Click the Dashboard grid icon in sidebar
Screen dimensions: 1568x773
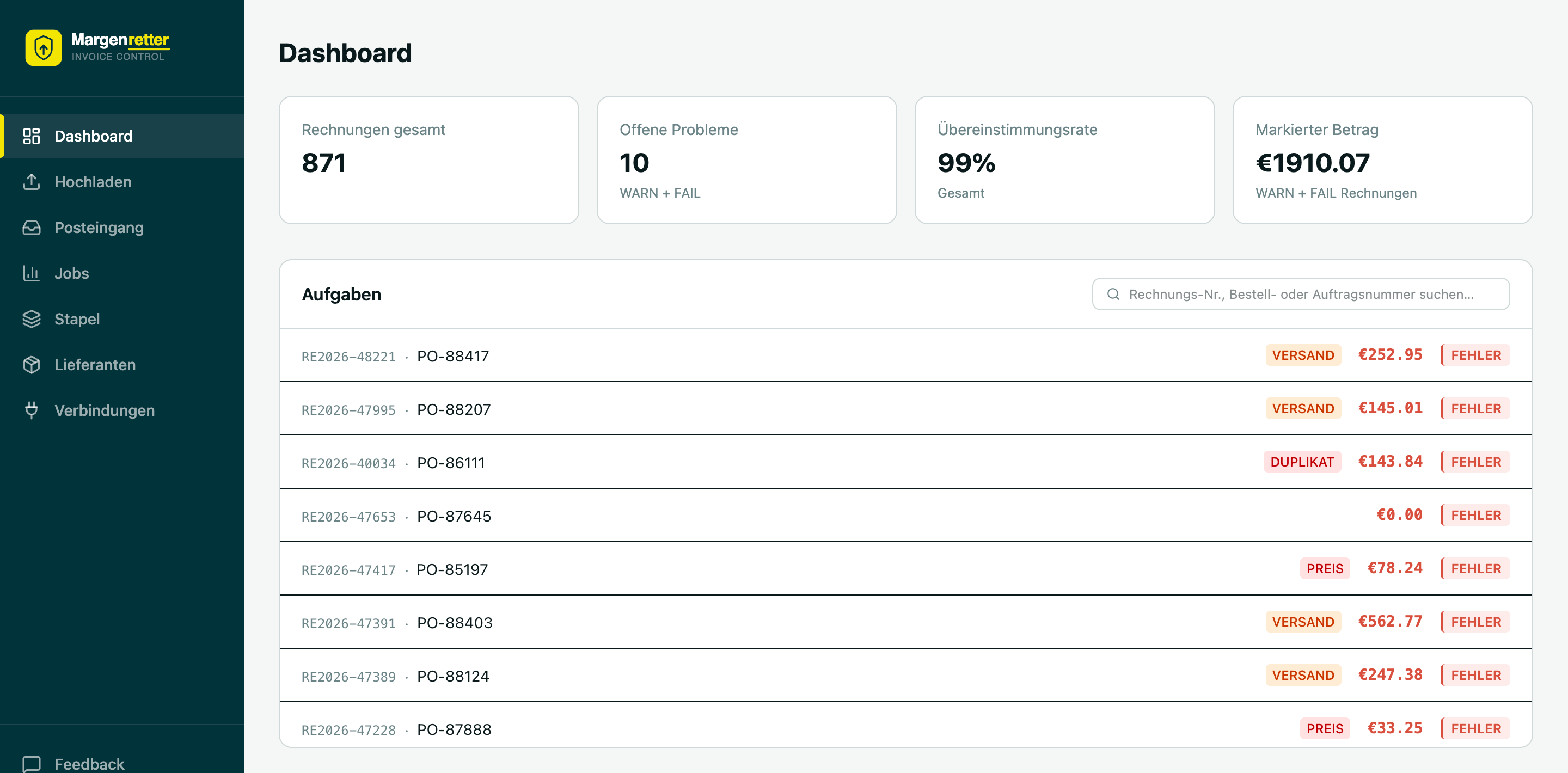pos(31,136)
